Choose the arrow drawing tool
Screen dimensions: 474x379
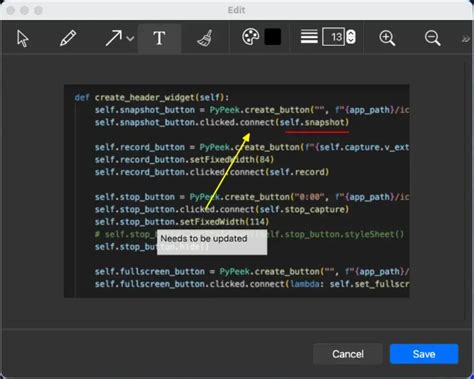click(113, 38)
